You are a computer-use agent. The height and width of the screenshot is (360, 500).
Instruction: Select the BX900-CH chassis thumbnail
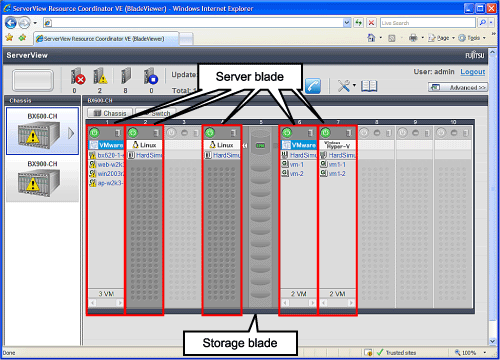(x=42, y=180)
